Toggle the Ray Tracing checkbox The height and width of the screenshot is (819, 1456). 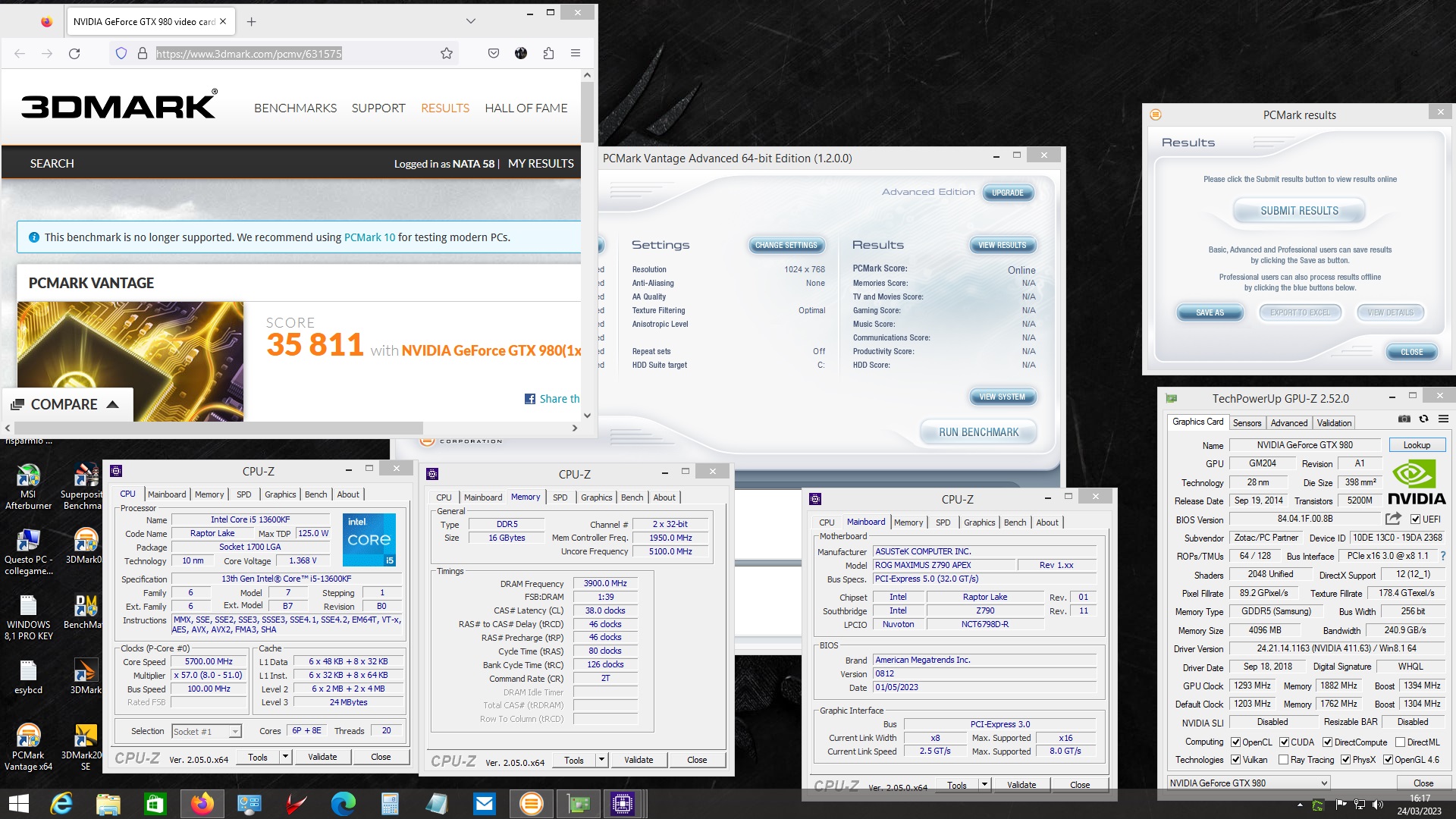click(1283, 760)
